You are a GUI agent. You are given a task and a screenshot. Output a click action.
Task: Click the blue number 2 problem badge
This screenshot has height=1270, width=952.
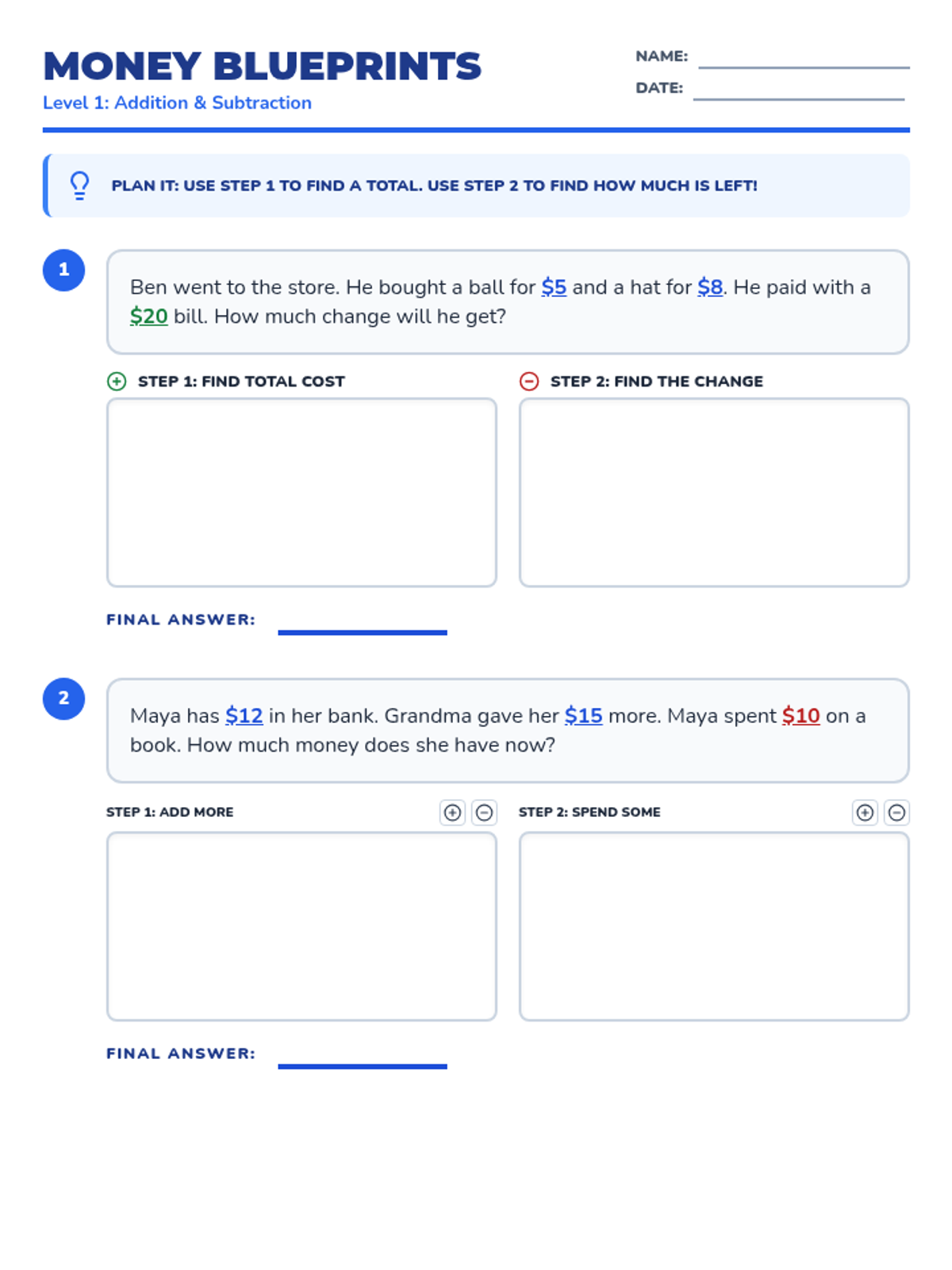(63, 698)
